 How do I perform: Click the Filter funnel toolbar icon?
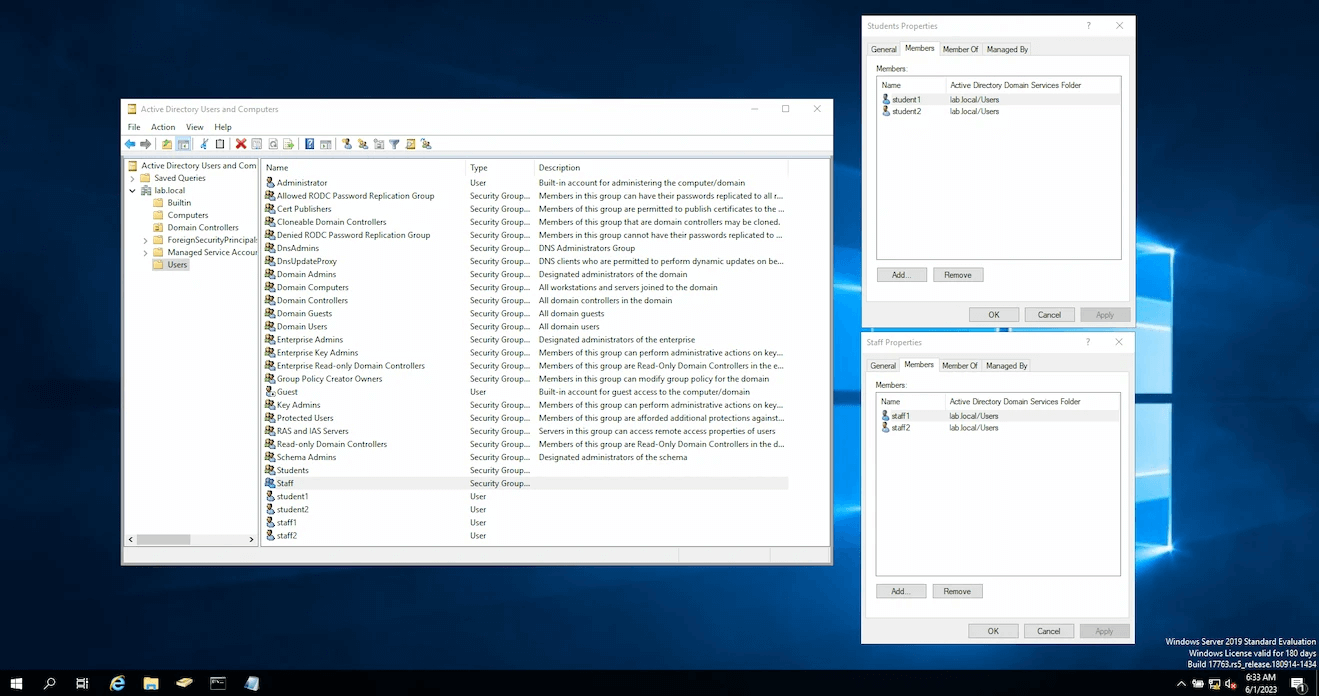pos(394,144)
